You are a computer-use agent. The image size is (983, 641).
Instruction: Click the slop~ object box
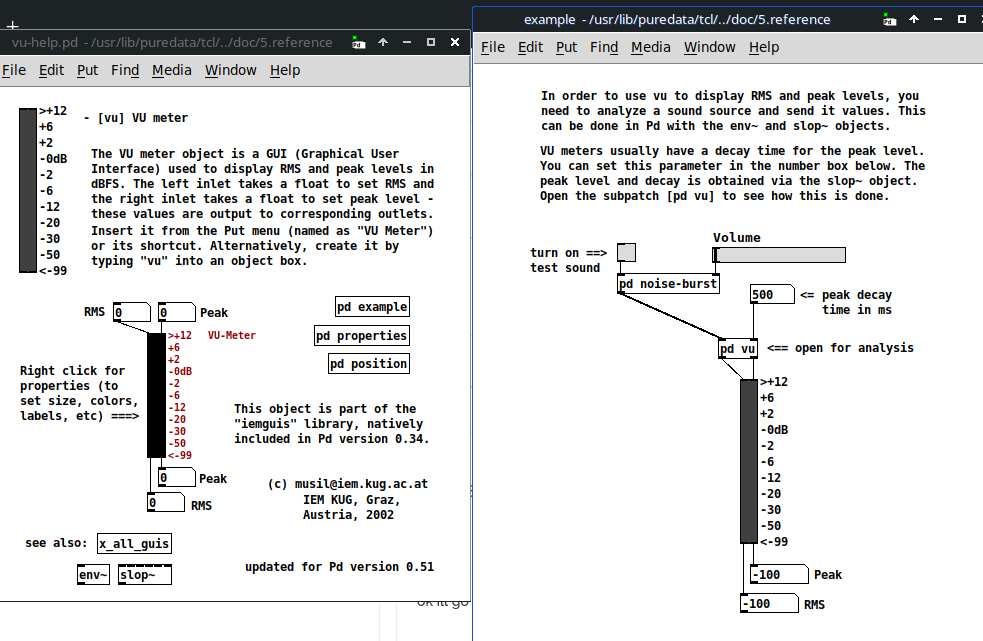(x=145, y=575)
